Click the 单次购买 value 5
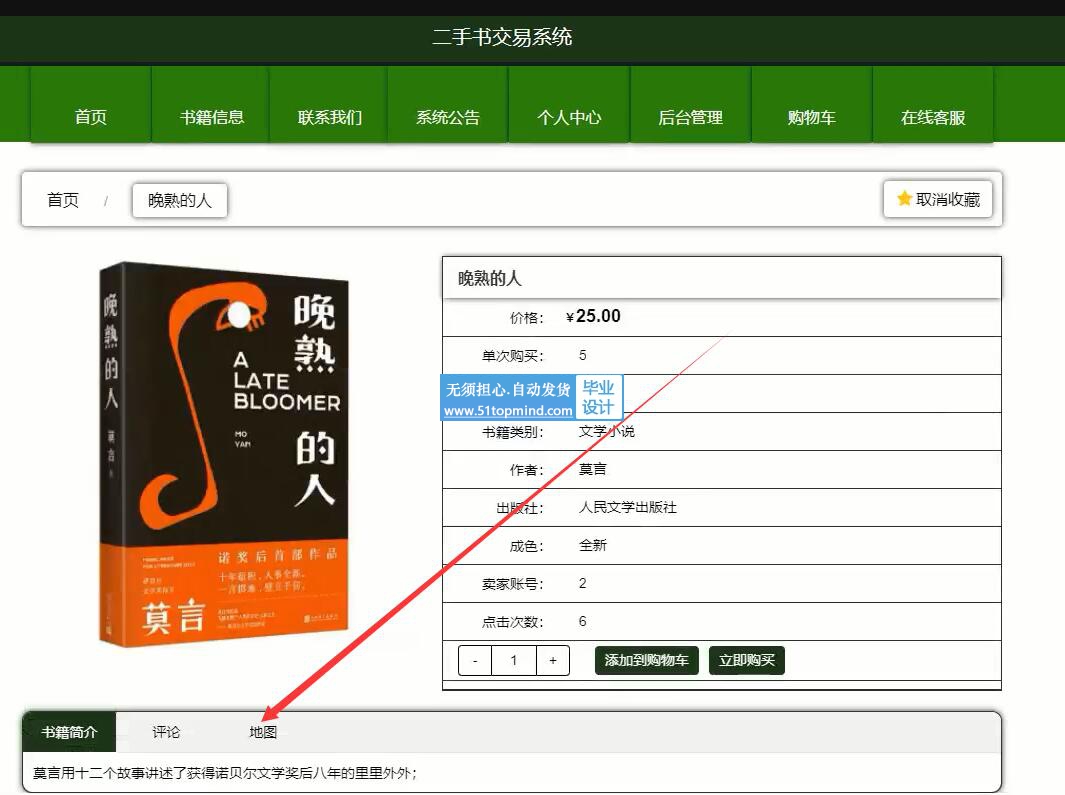1065x795 pixels. [x=583, y=355]
